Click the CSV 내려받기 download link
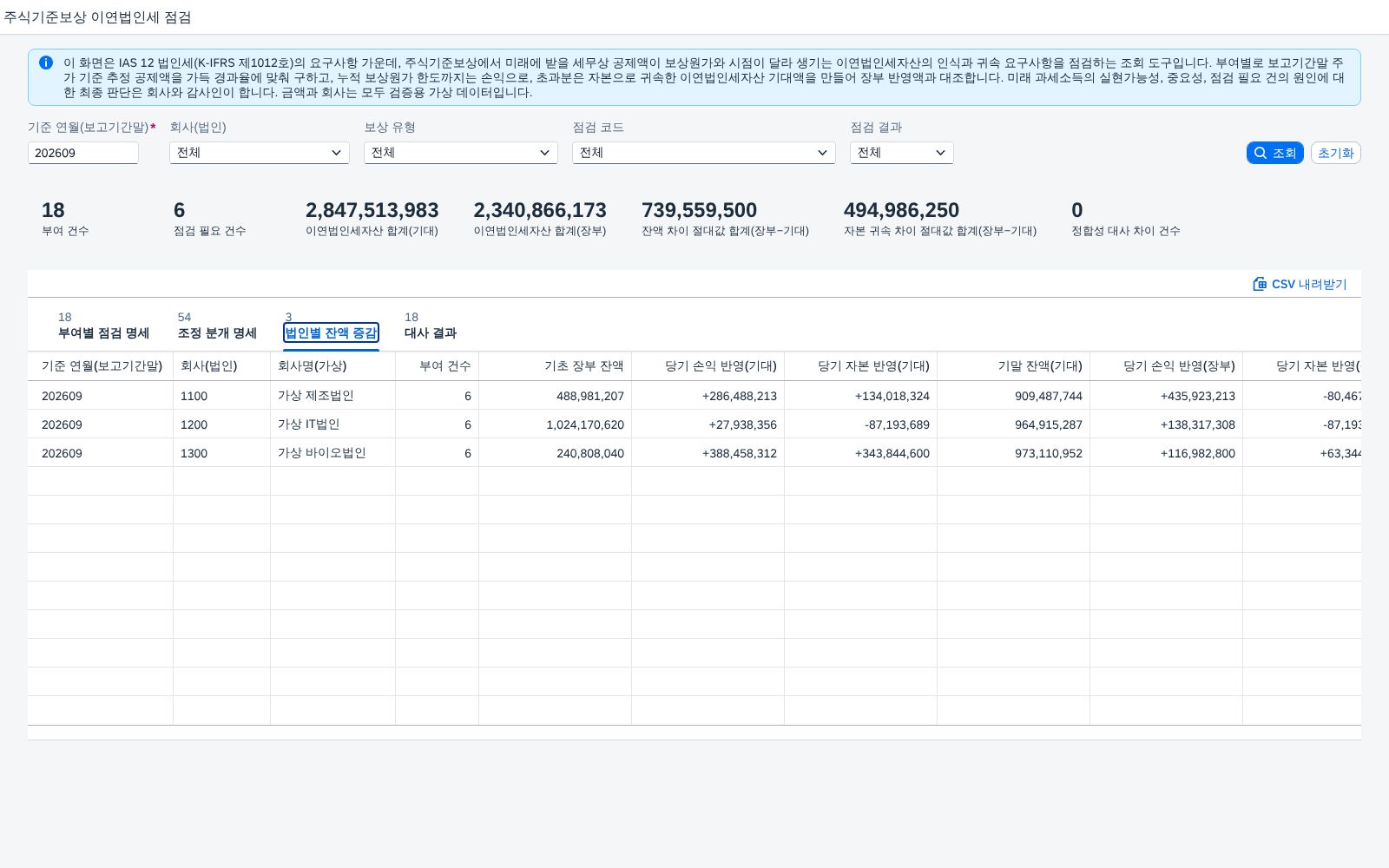Viewport: 1389px width, 868px height. [1300, 284]
